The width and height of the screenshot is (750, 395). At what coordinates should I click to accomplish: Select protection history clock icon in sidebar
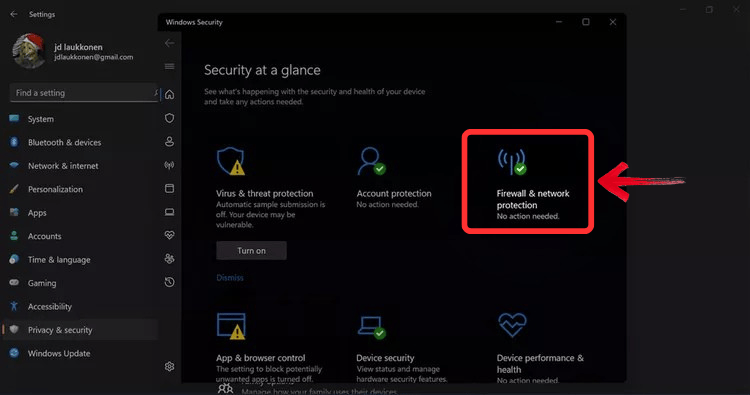point(169,282)
